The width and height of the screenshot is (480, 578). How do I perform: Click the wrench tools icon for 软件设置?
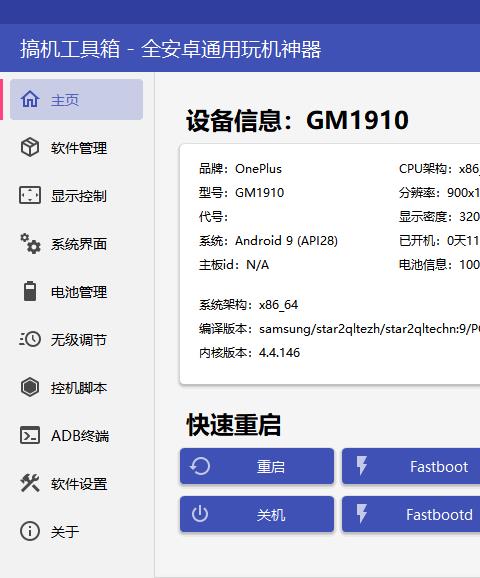click(30, 483)
